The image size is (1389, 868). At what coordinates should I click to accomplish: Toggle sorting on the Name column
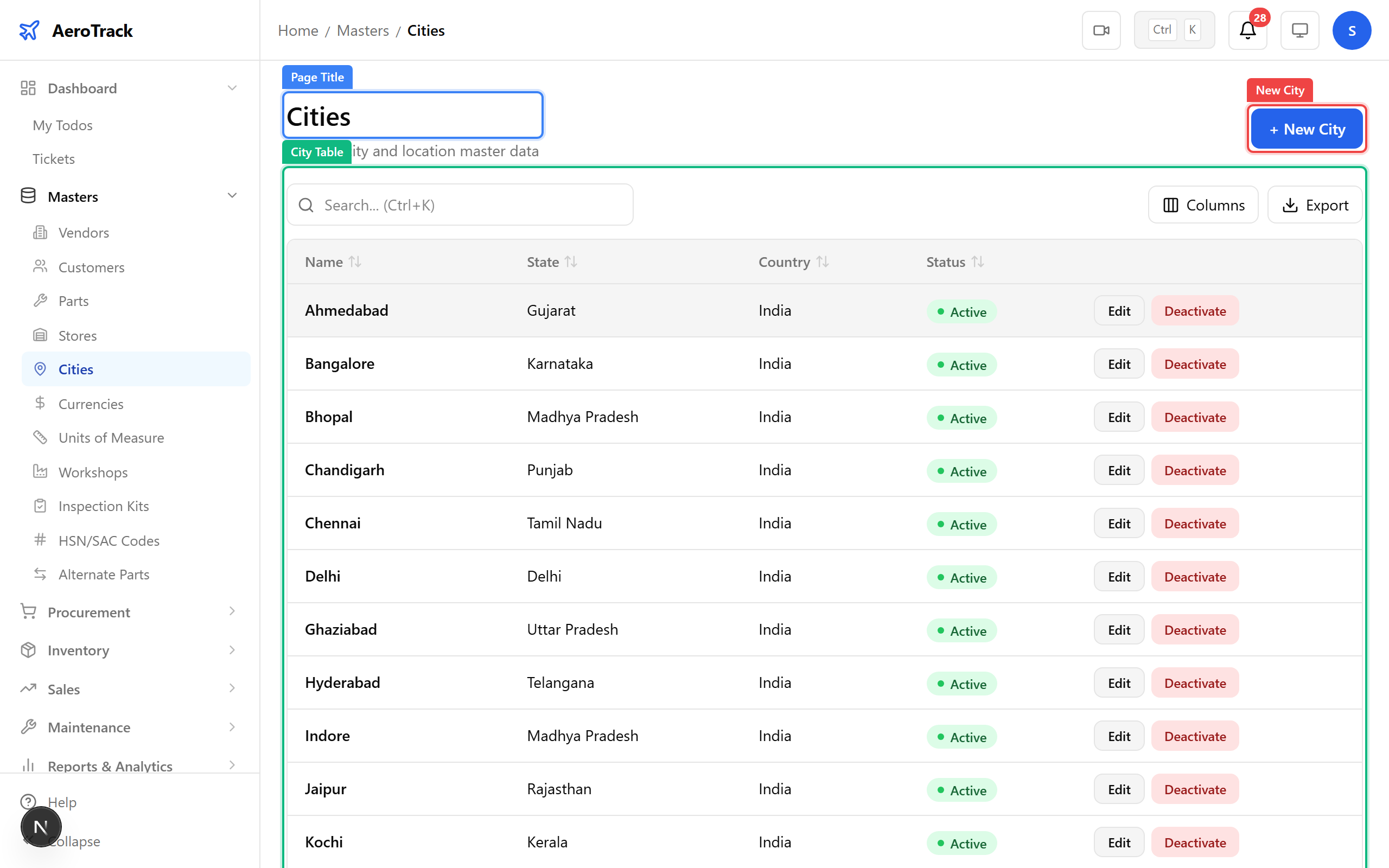355,262
